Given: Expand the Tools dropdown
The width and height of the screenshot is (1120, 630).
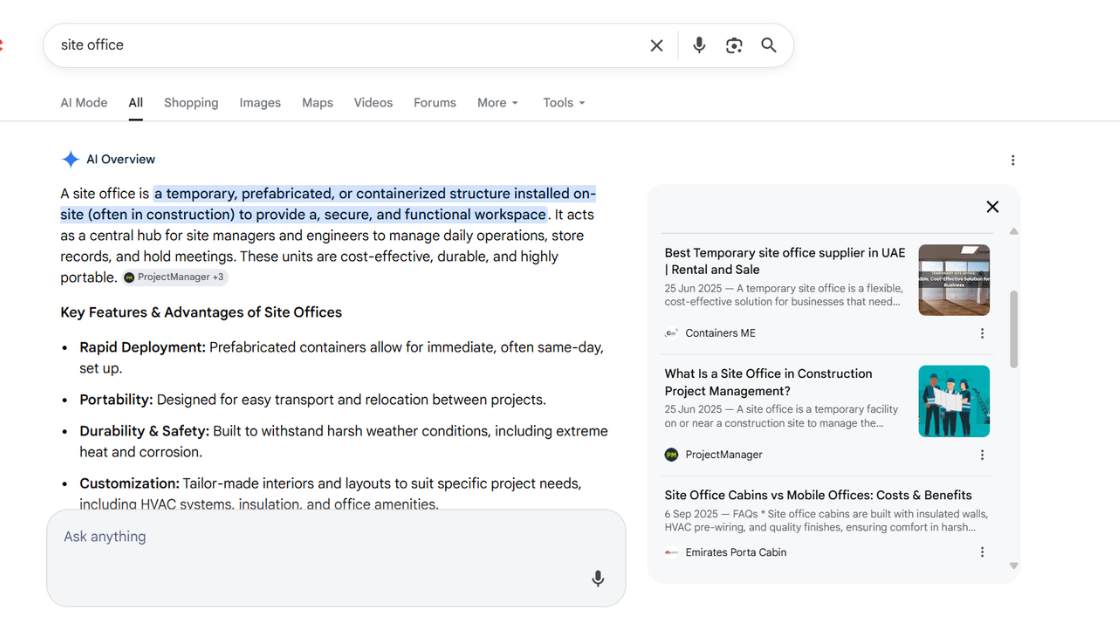Looking at the screenshot, I should click(564, 103).
